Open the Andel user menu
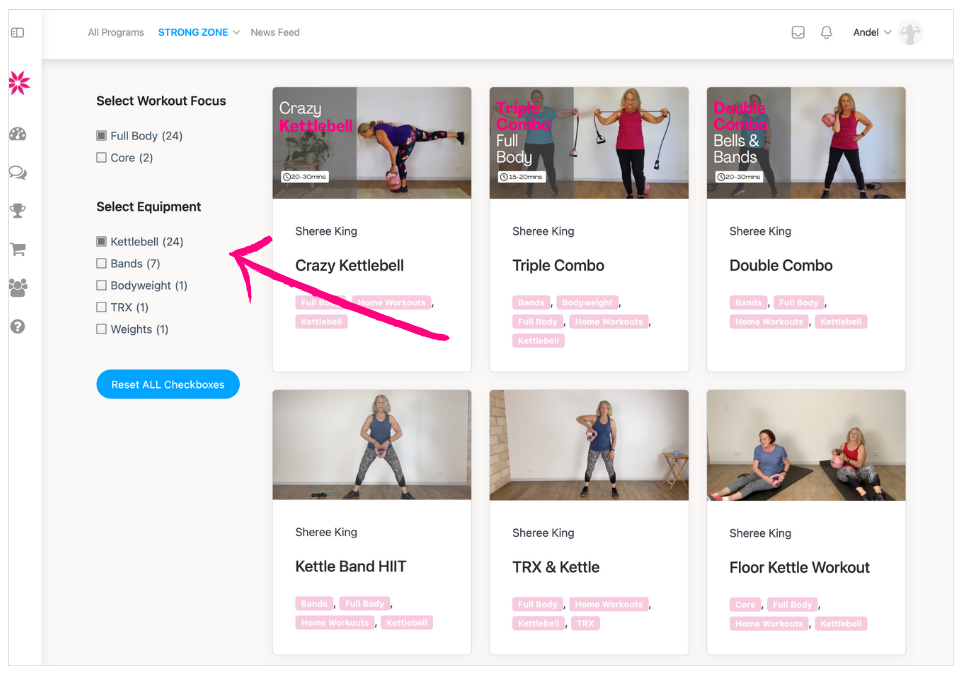This screenshot has width=965, height=678. pos(872,33)
